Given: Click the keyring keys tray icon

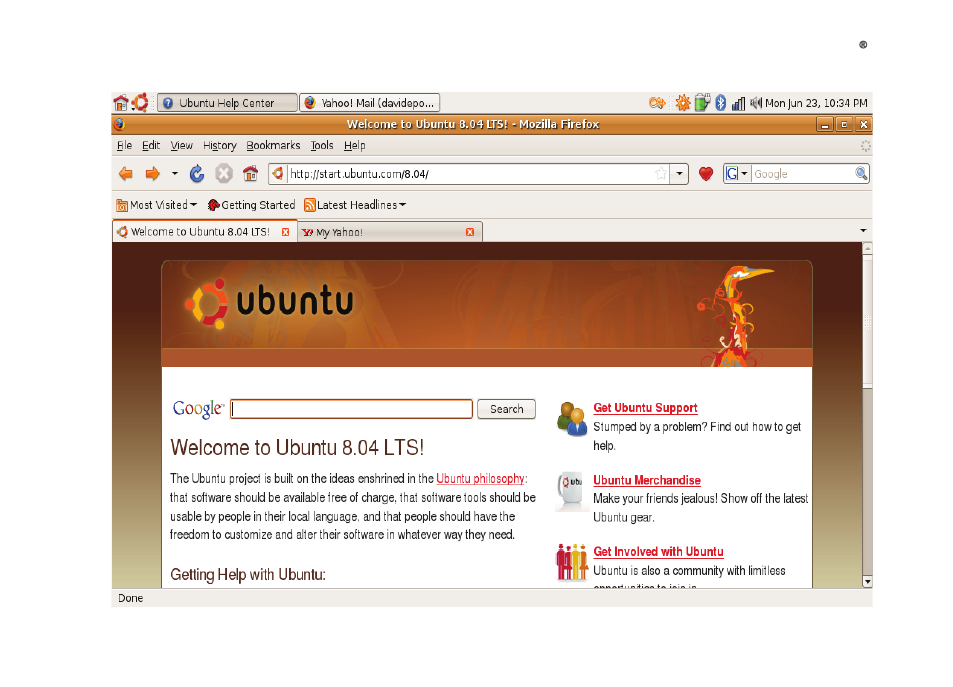Looking at the screenshot, I should (x=656, y=103).
